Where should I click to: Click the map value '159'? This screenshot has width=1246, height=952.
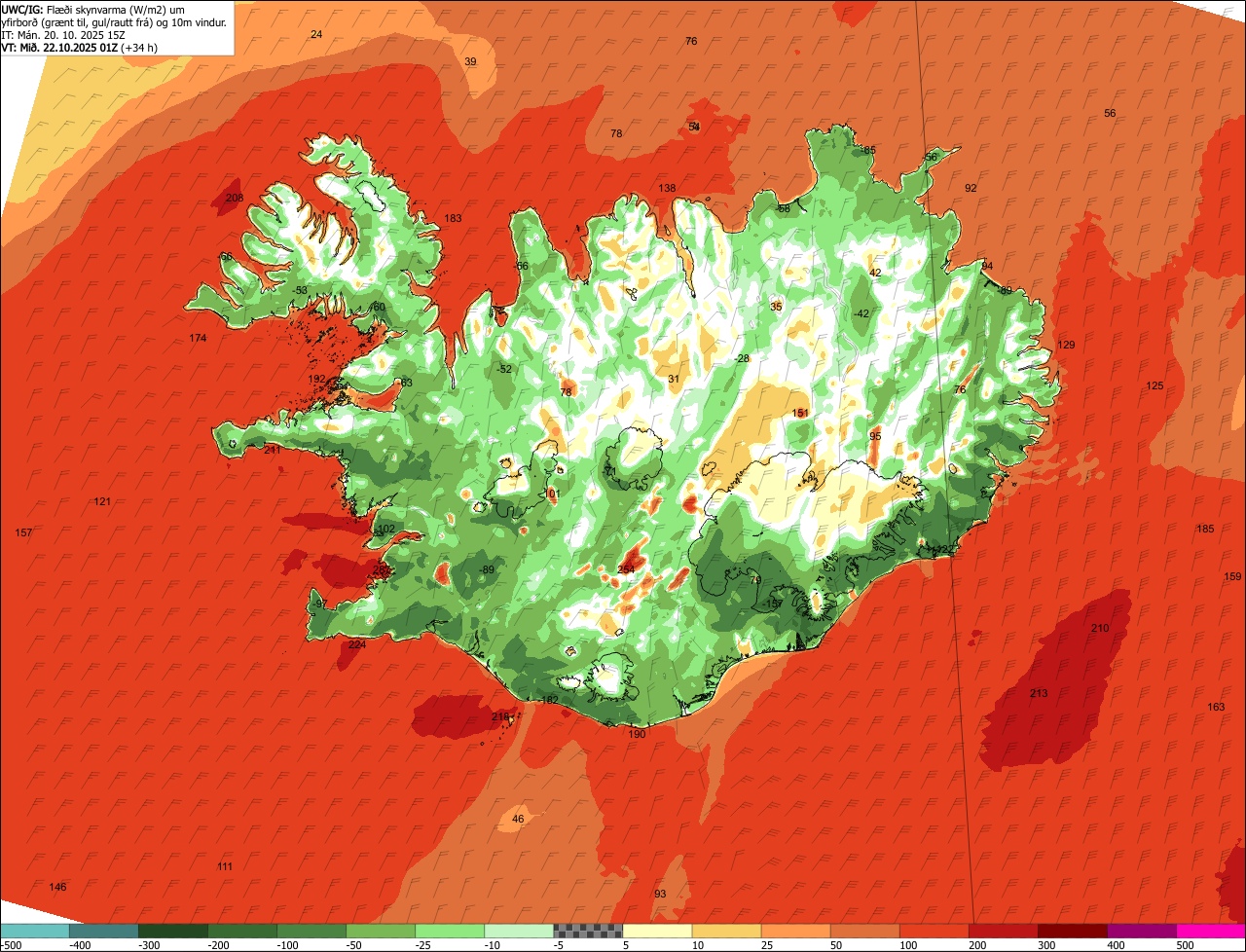pyautogui.click(x=1232, y=576)
